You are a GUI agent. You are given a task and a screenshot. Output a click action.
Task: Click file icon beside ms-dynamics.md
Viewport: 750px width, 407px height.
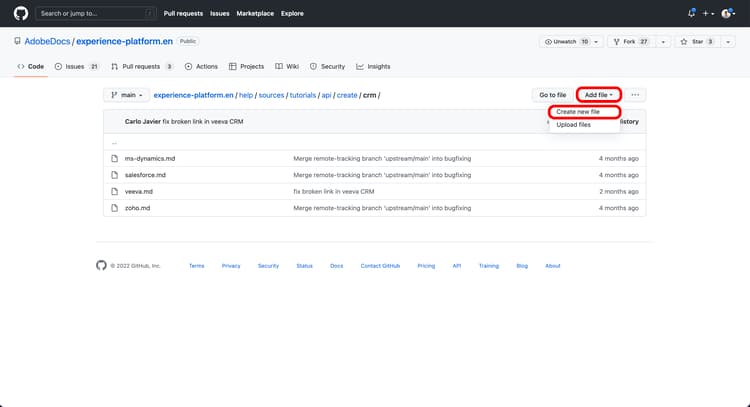tap(114, 158)
